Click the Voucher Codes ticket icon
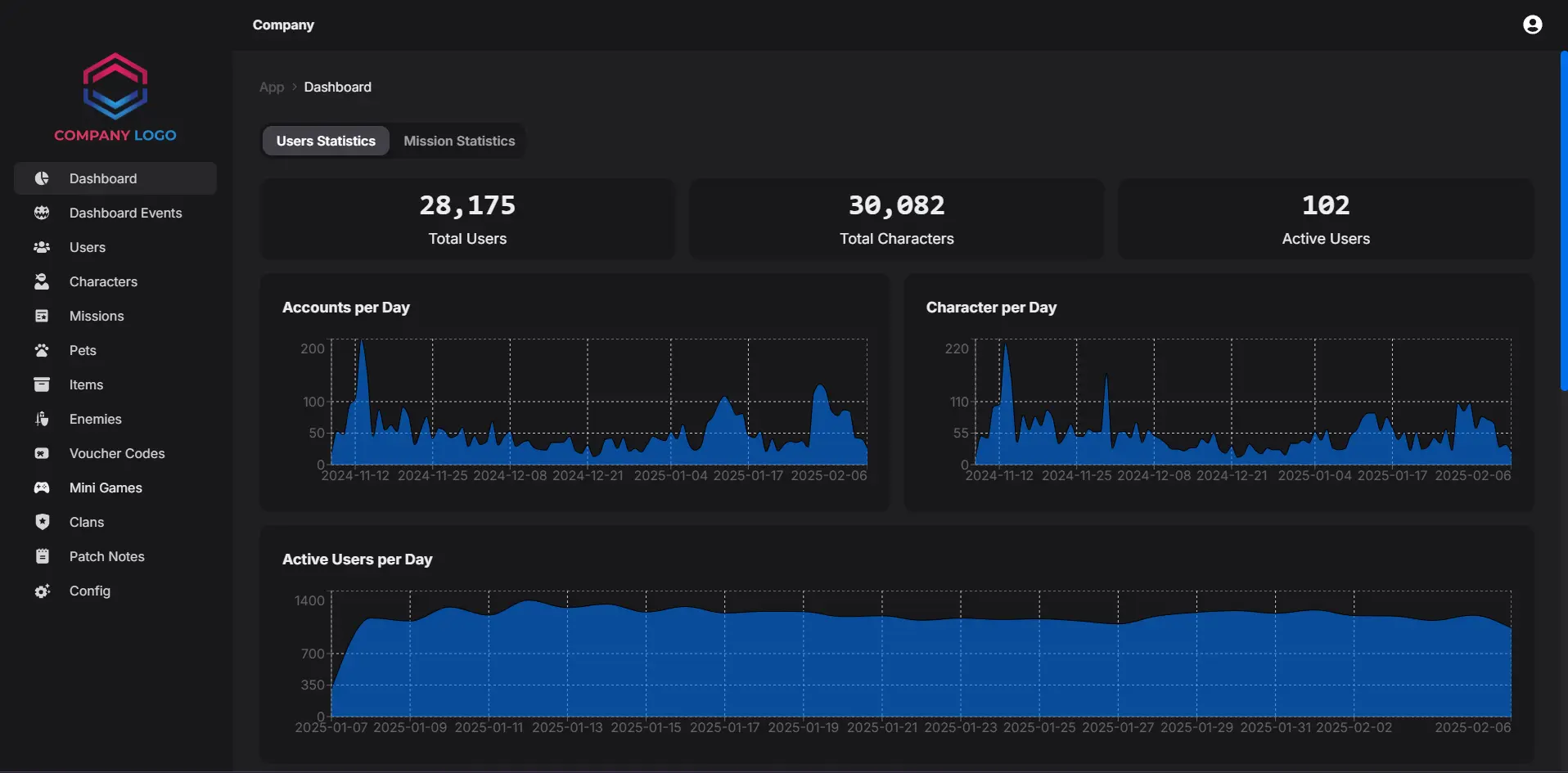Screen dimensions: 1568x773 [x=42, y=453]
